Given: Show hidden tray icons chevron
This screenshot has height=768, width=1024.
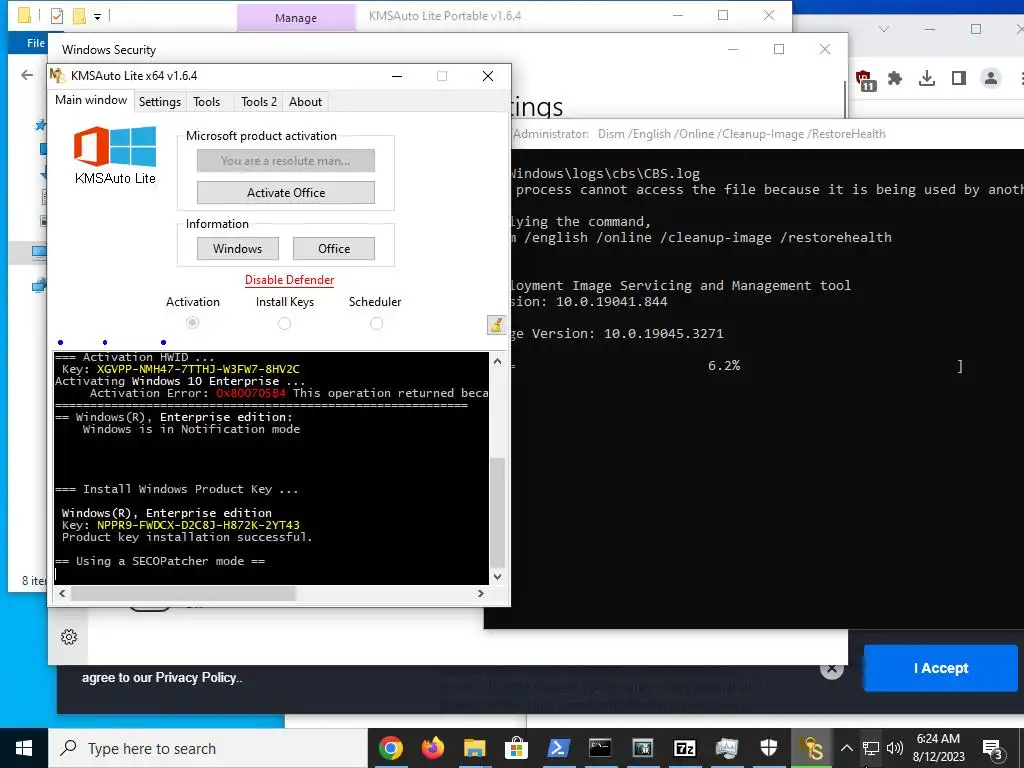Looking at the screenshot, I should (x=846, y=748).
